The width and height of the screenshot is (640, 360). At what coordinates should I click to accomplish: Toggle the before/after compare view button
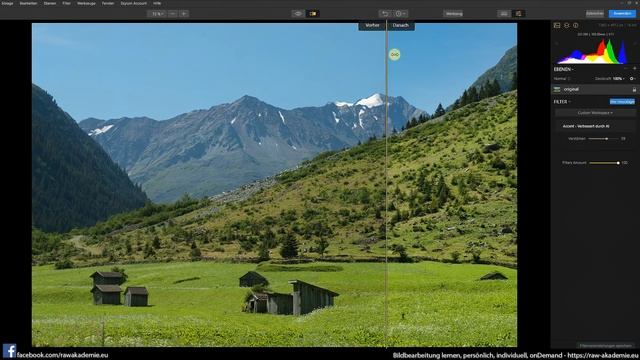pyautogui.click(x=313, y=14)
